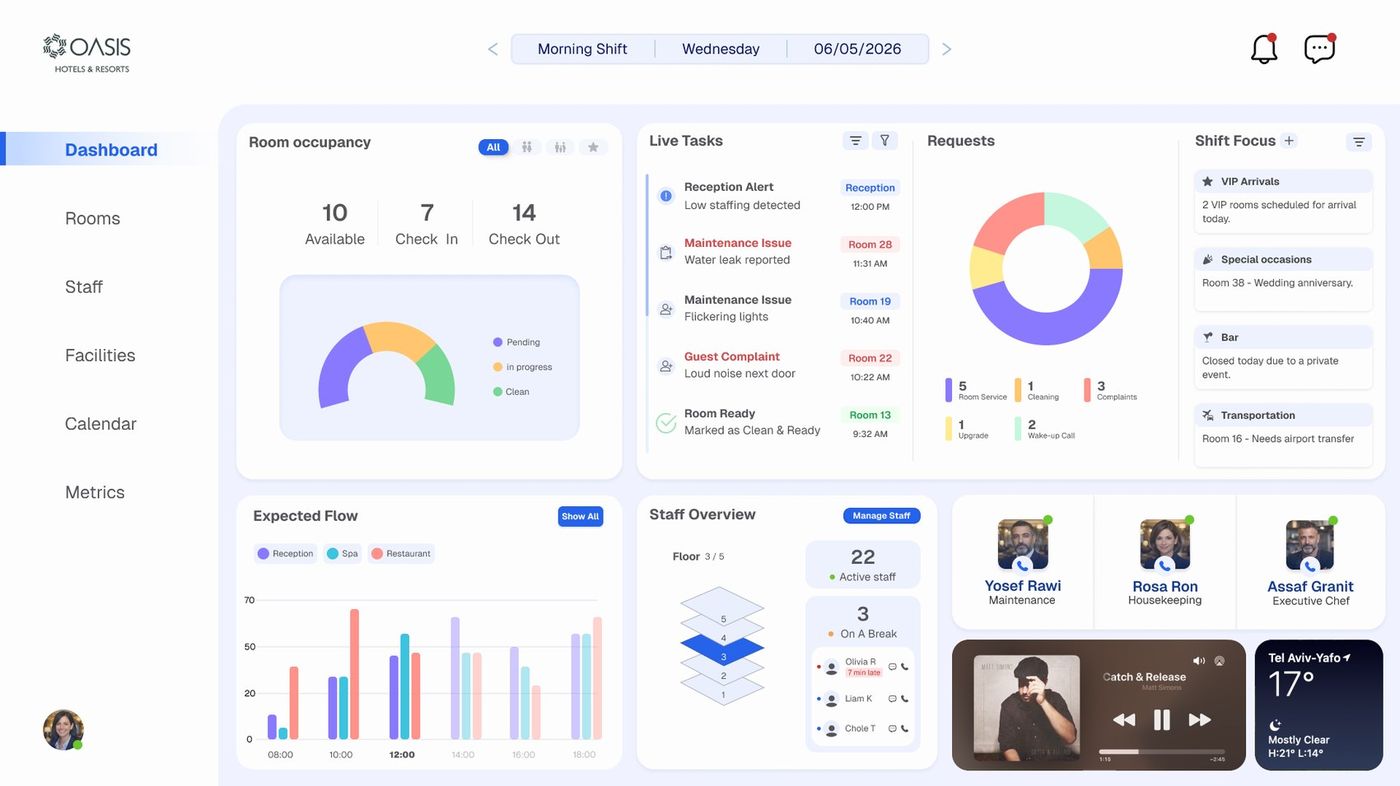
Task: Select the All room occupancy filter
Action: pos(493,147)
